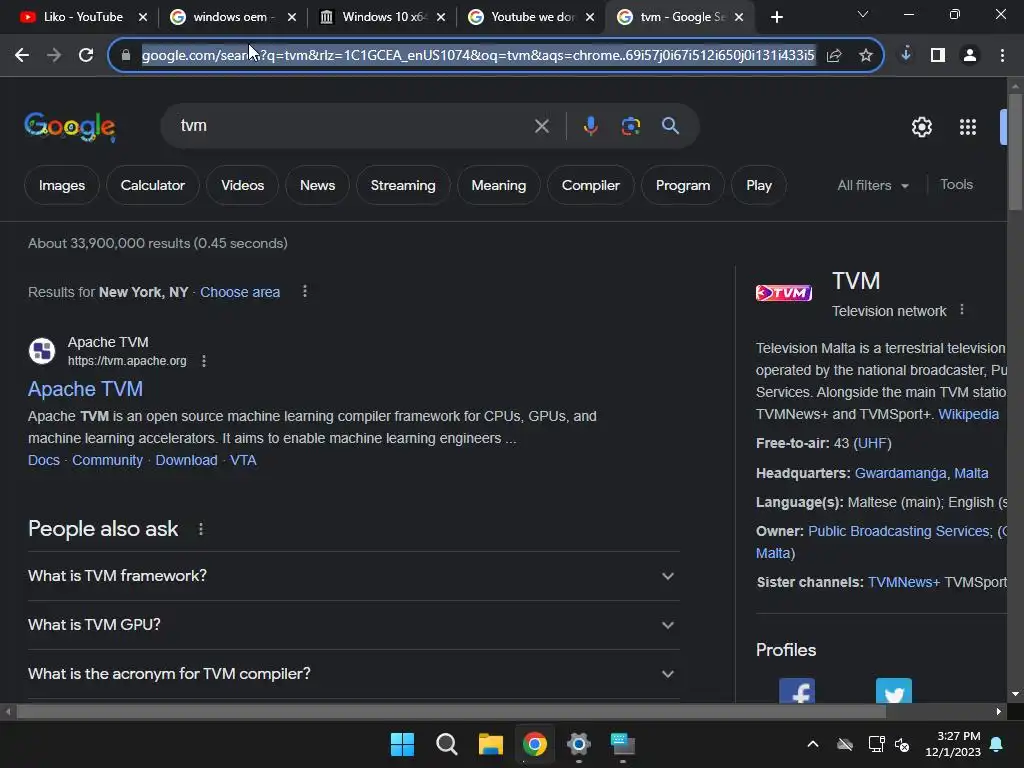The image size is (1024, 768).
Task: Open Google quick settings gear
Action: pyautogui.click(x=921, y=127)
